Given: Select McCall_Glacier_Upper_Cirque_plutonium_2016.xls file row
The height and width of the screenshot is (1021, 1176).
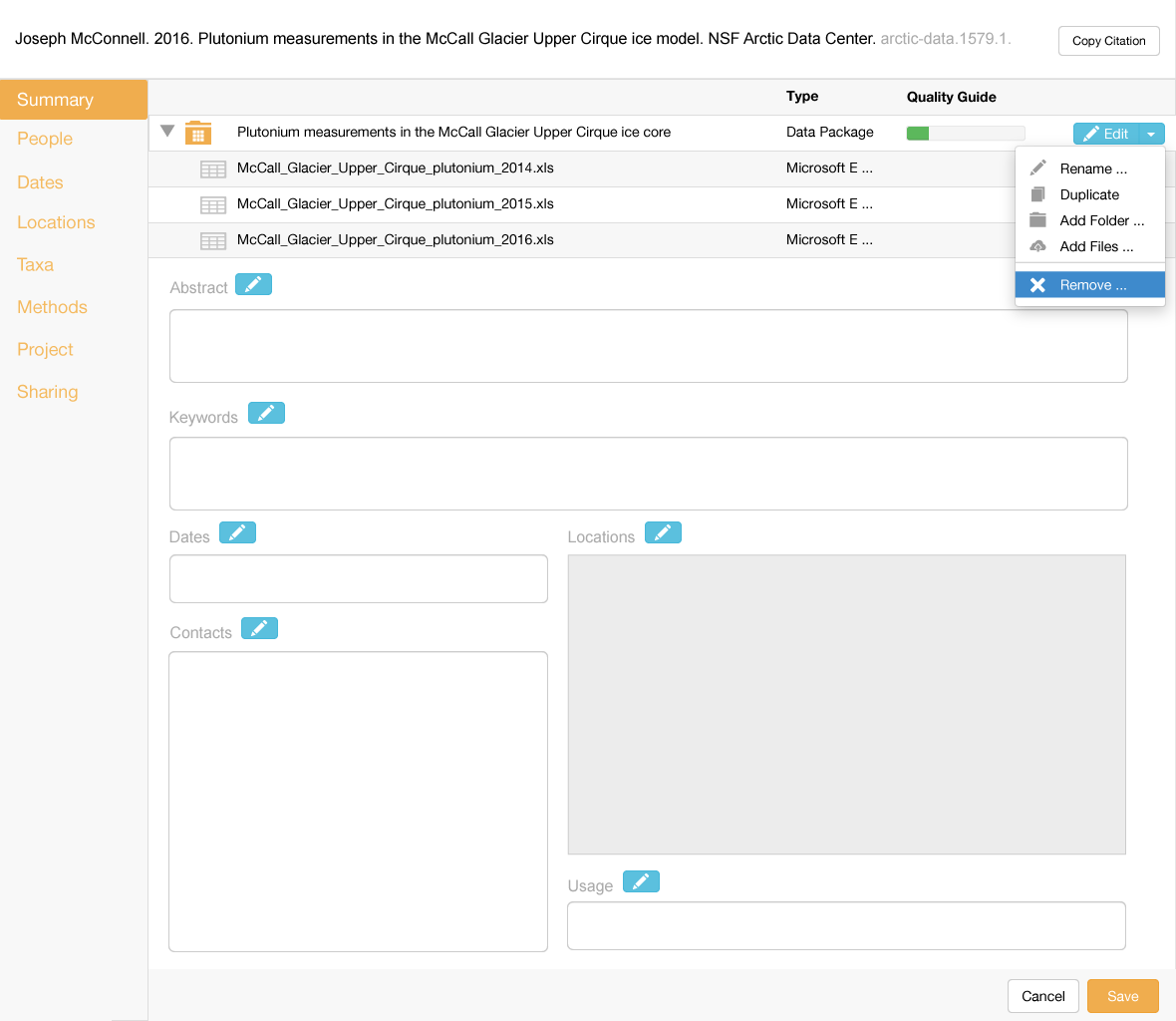Looking at the screenshot, I should 396,240.
